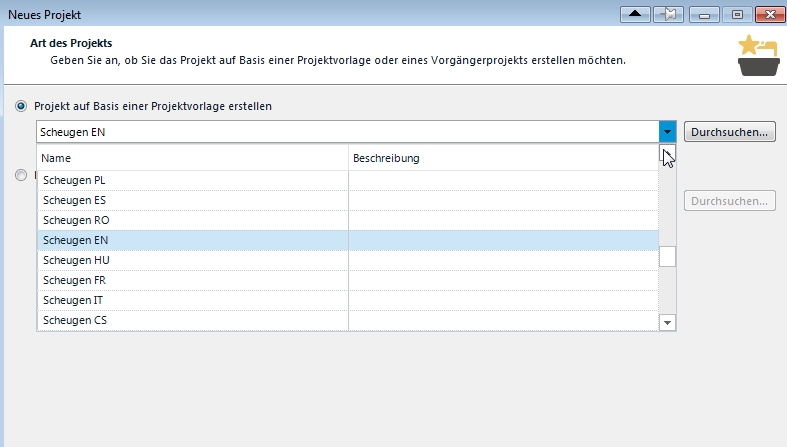
Task: Click the scrollbar thumb in template list
Action: click(x=667, y=257)
